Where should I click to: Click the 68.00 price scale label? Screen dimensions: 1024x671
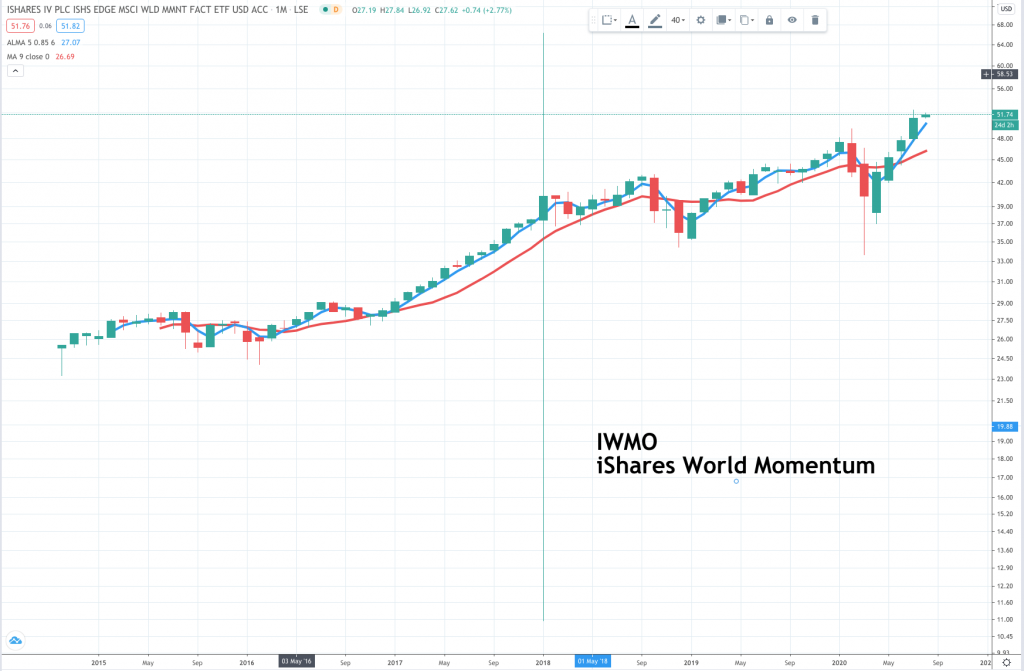click(1004, 25)
